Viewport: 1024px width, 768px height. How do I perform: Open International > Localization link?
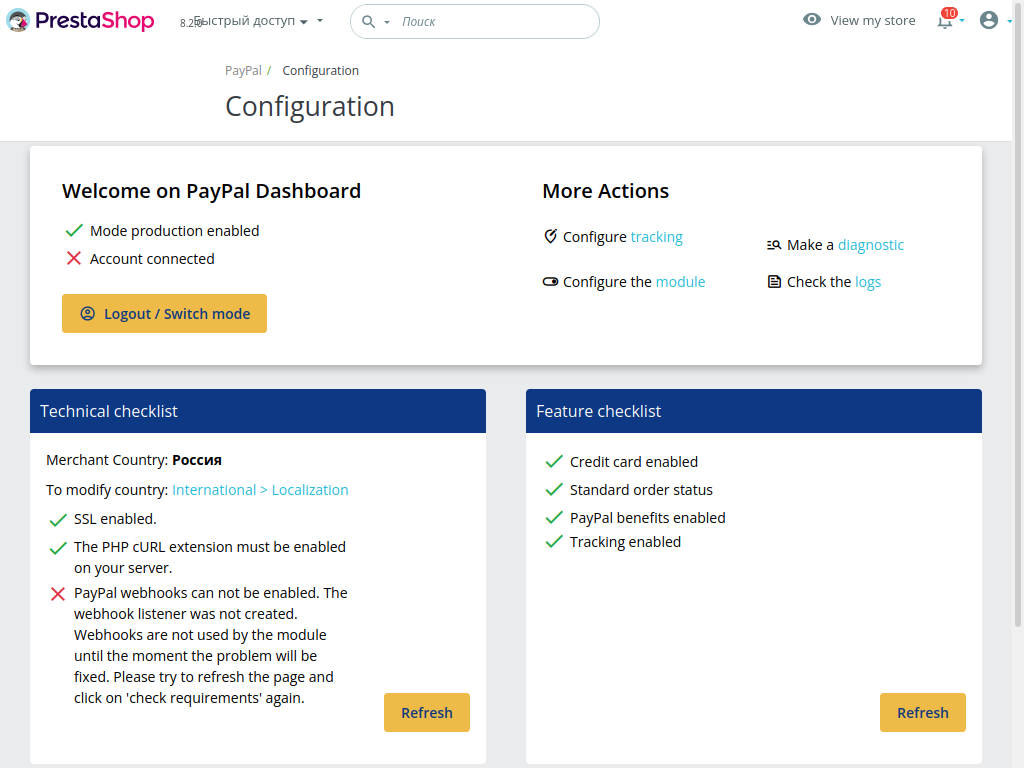coord(260,490)
